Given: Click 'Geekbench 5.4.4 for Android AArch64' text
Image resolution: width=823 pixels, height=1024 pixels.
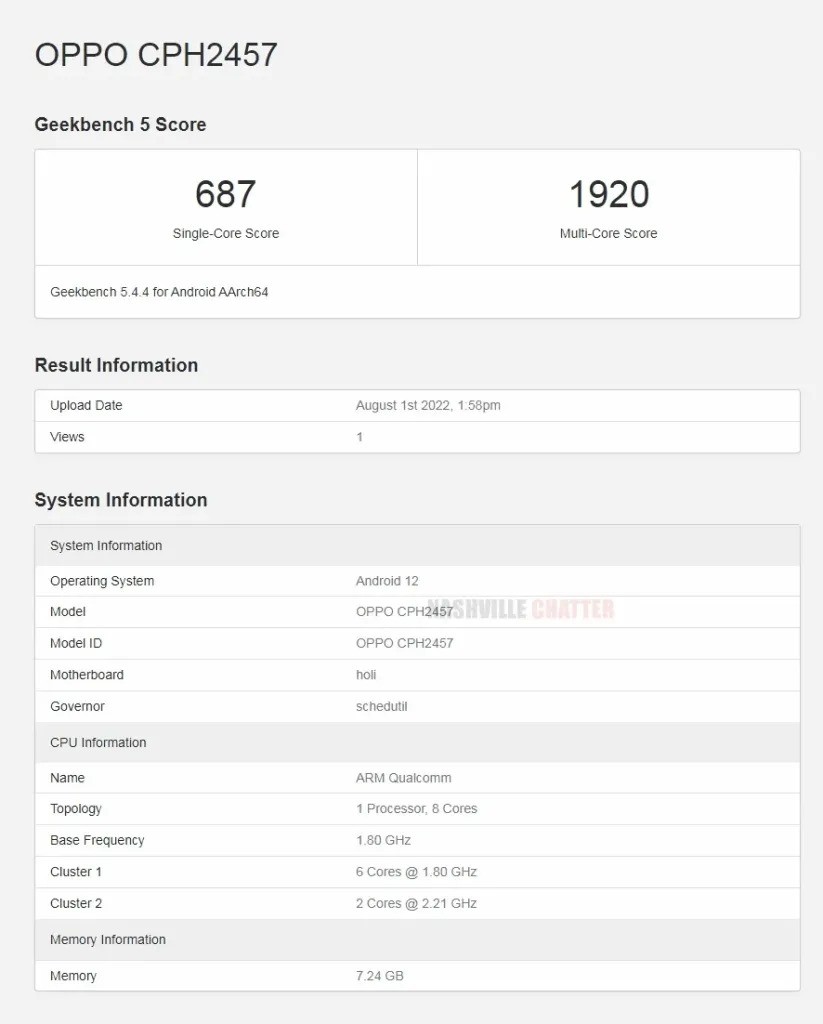Looking at the screenshot, I should coord(159,292).
